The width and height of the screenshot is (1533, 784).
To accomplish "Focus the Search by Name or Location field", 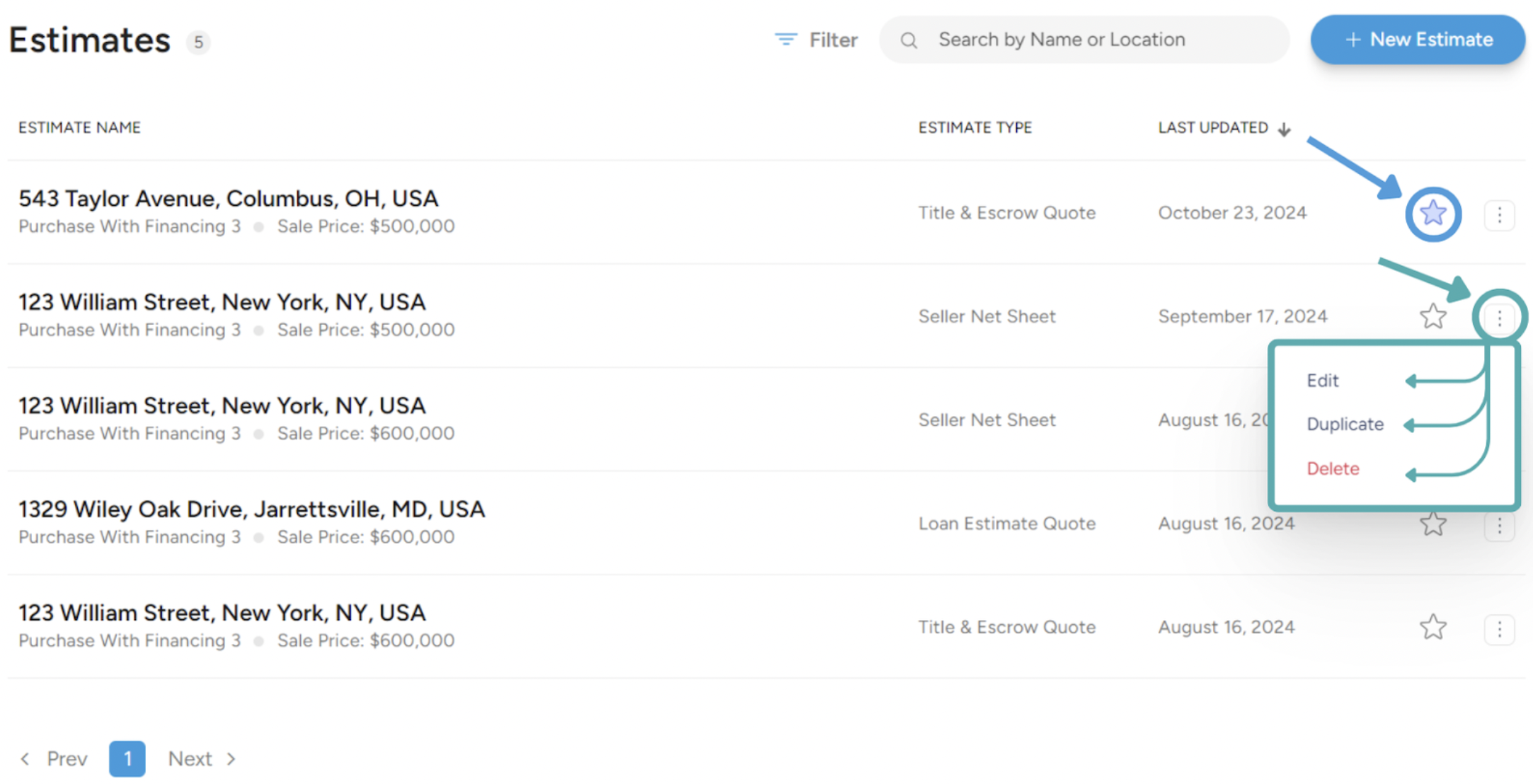I will coord(1084,40).
